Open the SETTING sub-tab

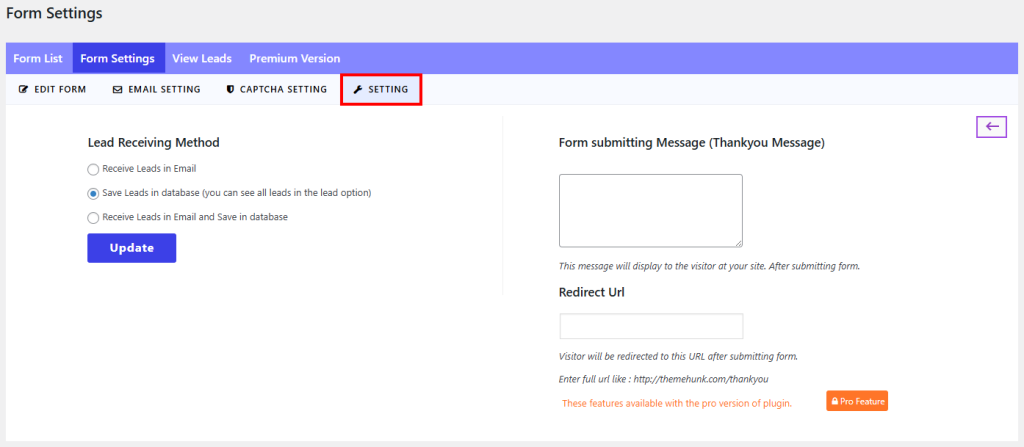click(x=381, y=90)
